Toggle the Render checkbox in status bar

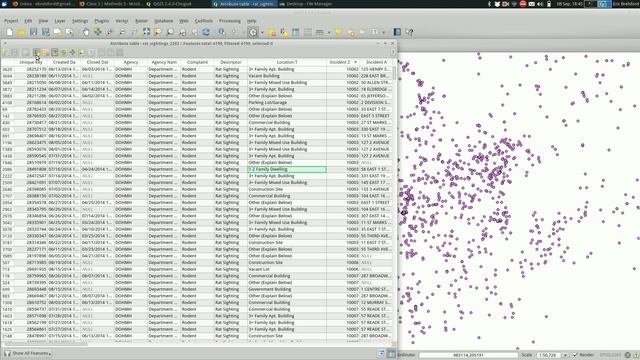575,355
